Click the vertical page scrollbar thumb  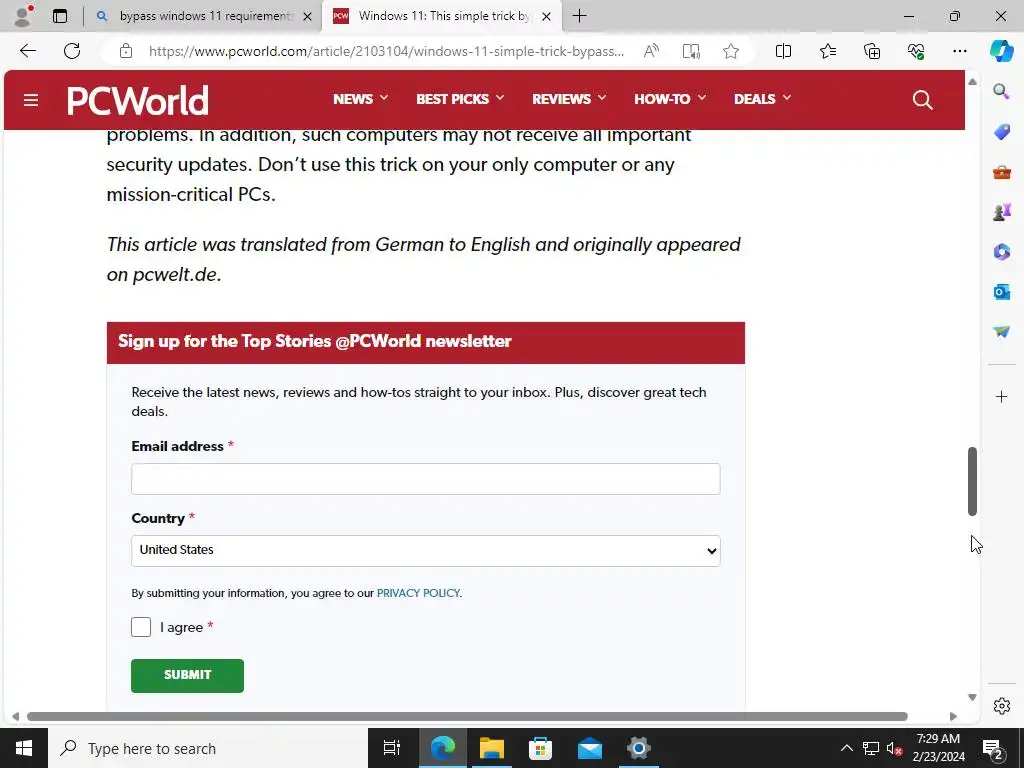click(x=972, y=481)
